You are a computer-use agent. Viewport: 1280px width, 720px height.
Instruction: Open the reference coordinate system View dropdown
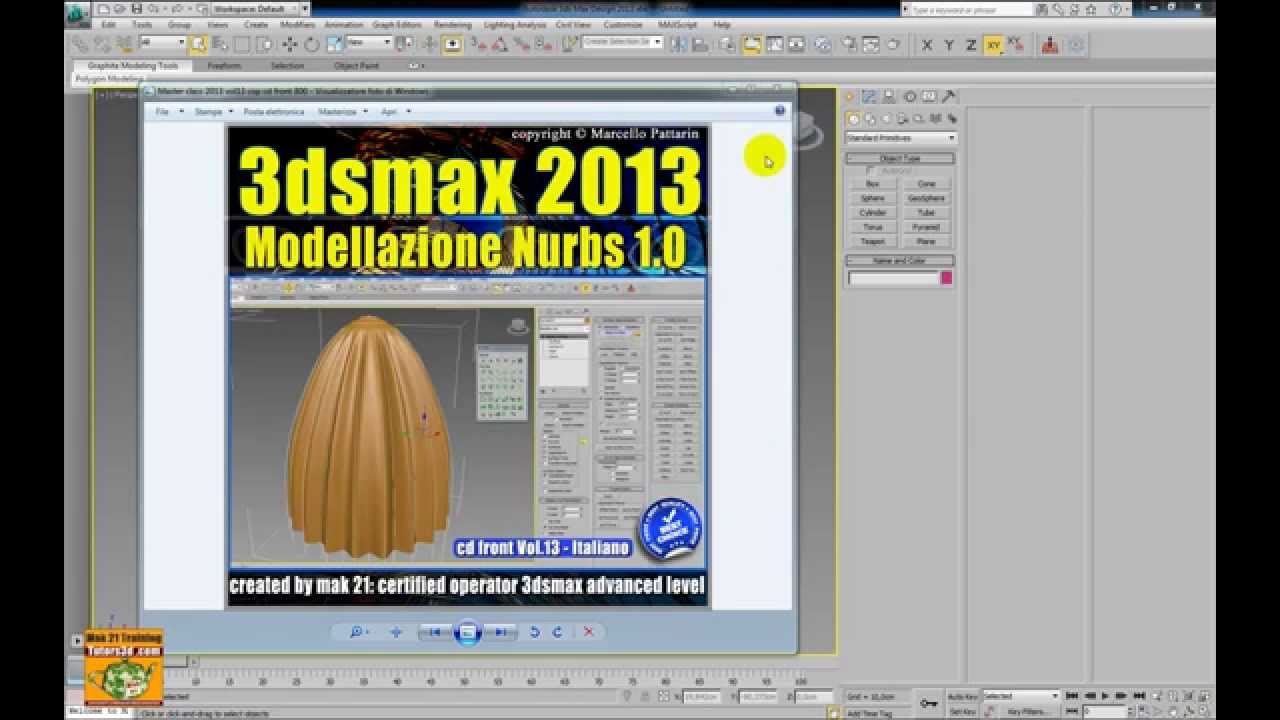pyautogui.click(x=368, y=43)
